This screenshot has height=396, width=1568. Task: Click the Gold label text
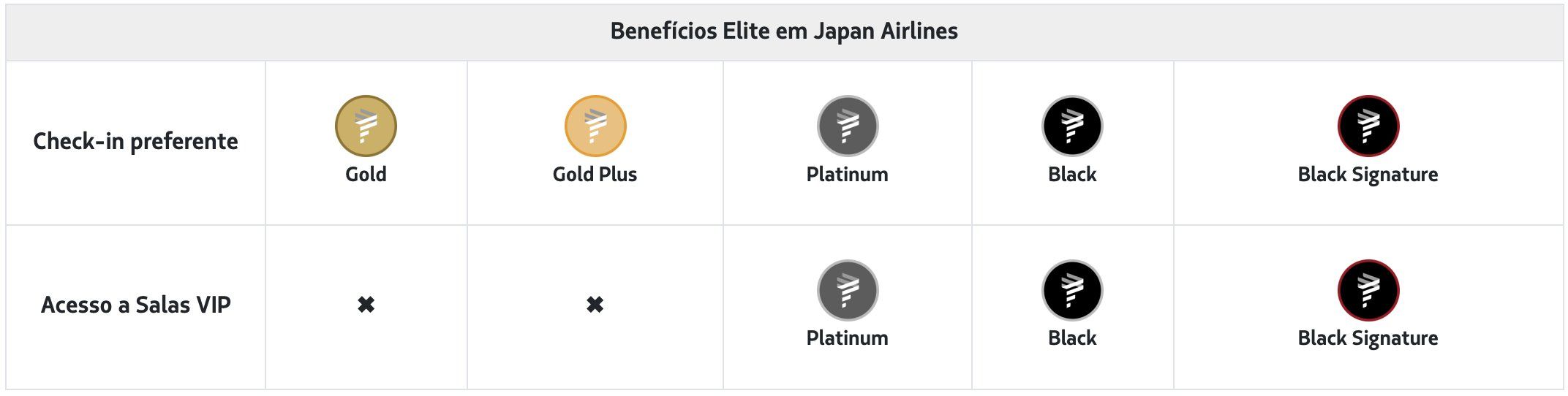point(366,175)
